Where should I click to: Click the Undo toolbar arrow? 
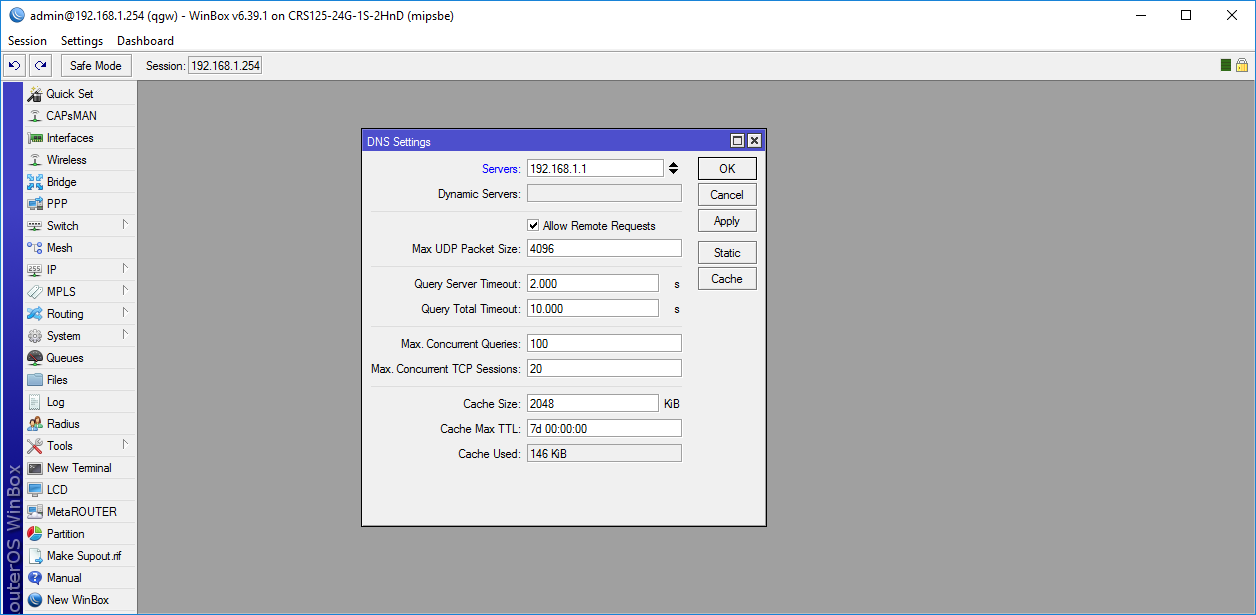(14, 66)
